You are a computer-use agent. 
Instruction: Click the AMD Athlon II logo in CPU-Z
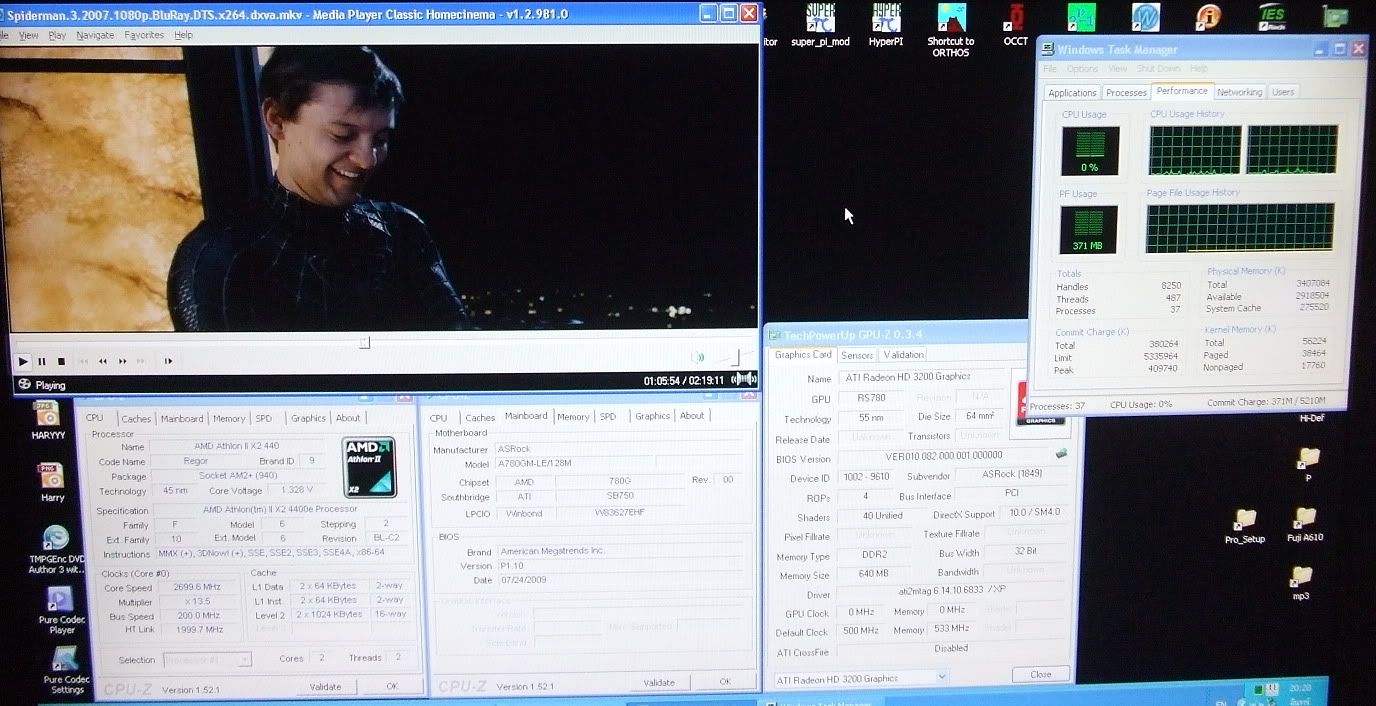tap(369, 467)
